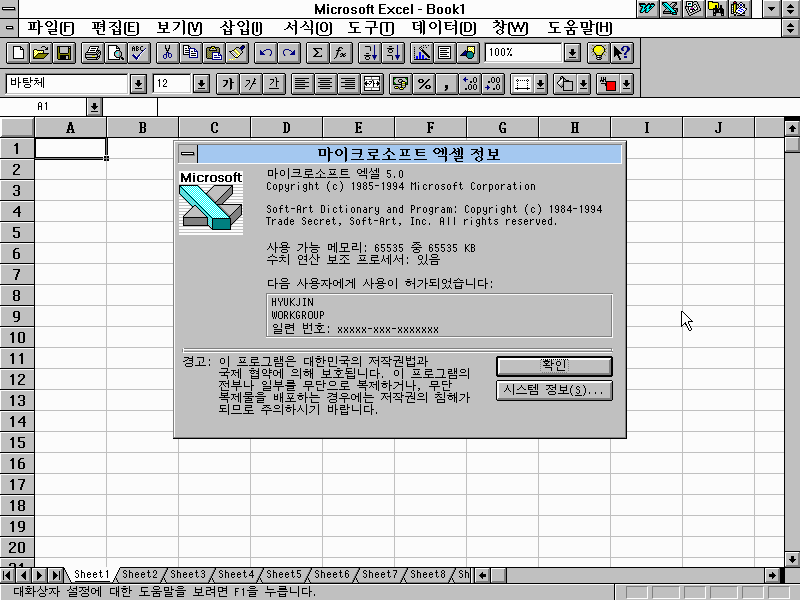Click the AutoSum sigma icon

[x=317, y=53]
